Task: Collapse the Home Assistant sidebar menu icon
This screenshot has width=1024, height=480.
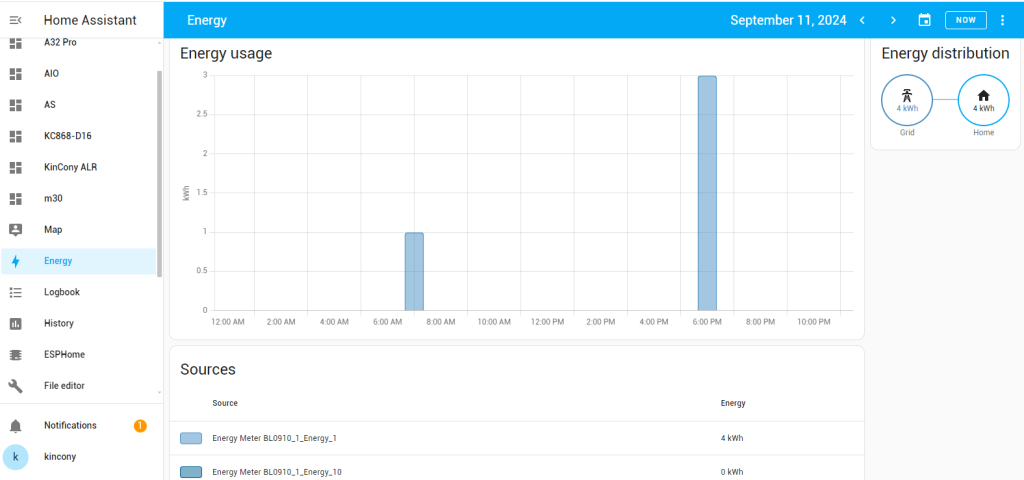Action: (x=15, y=20)
